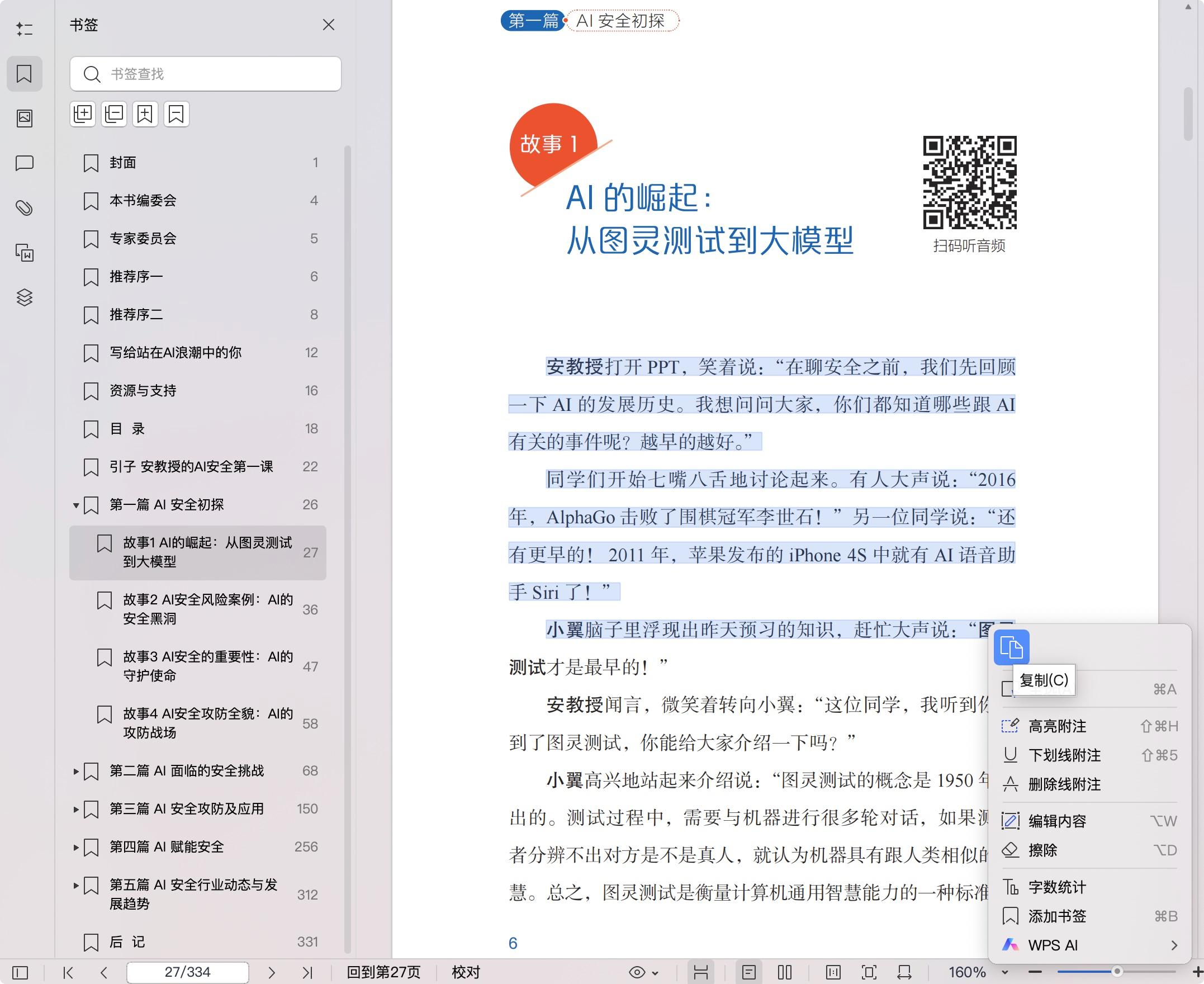Click 回到第27页 button
This screenshot has width=1204, height=984.
coord(383,973)
